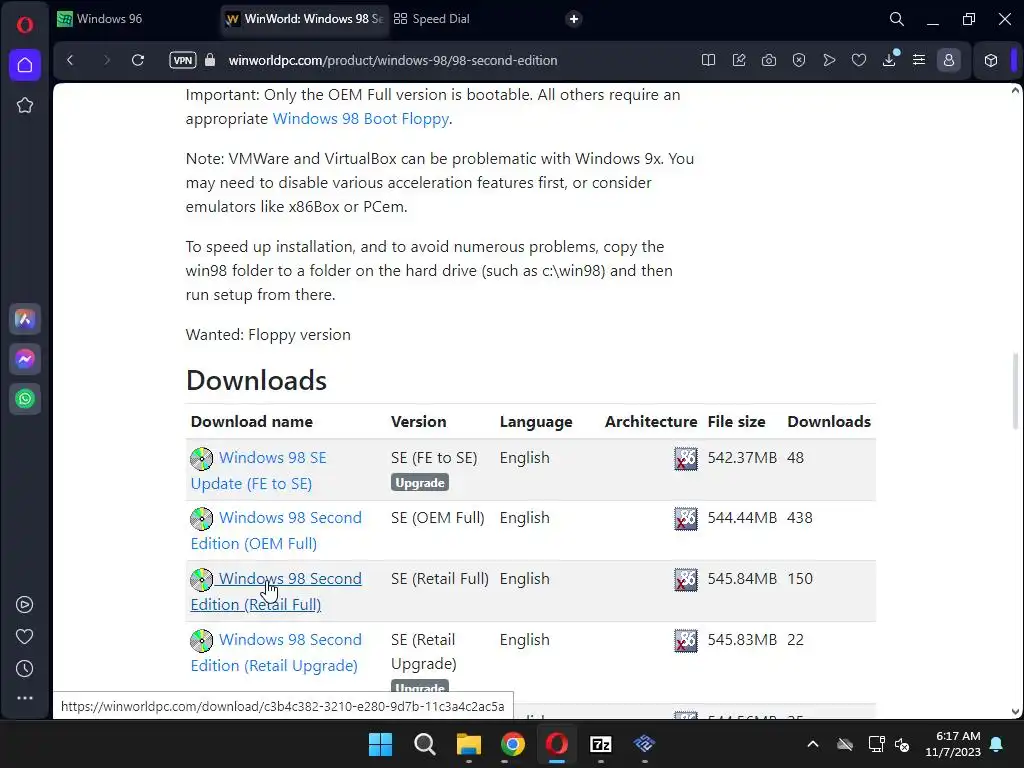Search tabs with the magnifier icon
This screenshot has height=768, width=1024.
coord(897,19)
